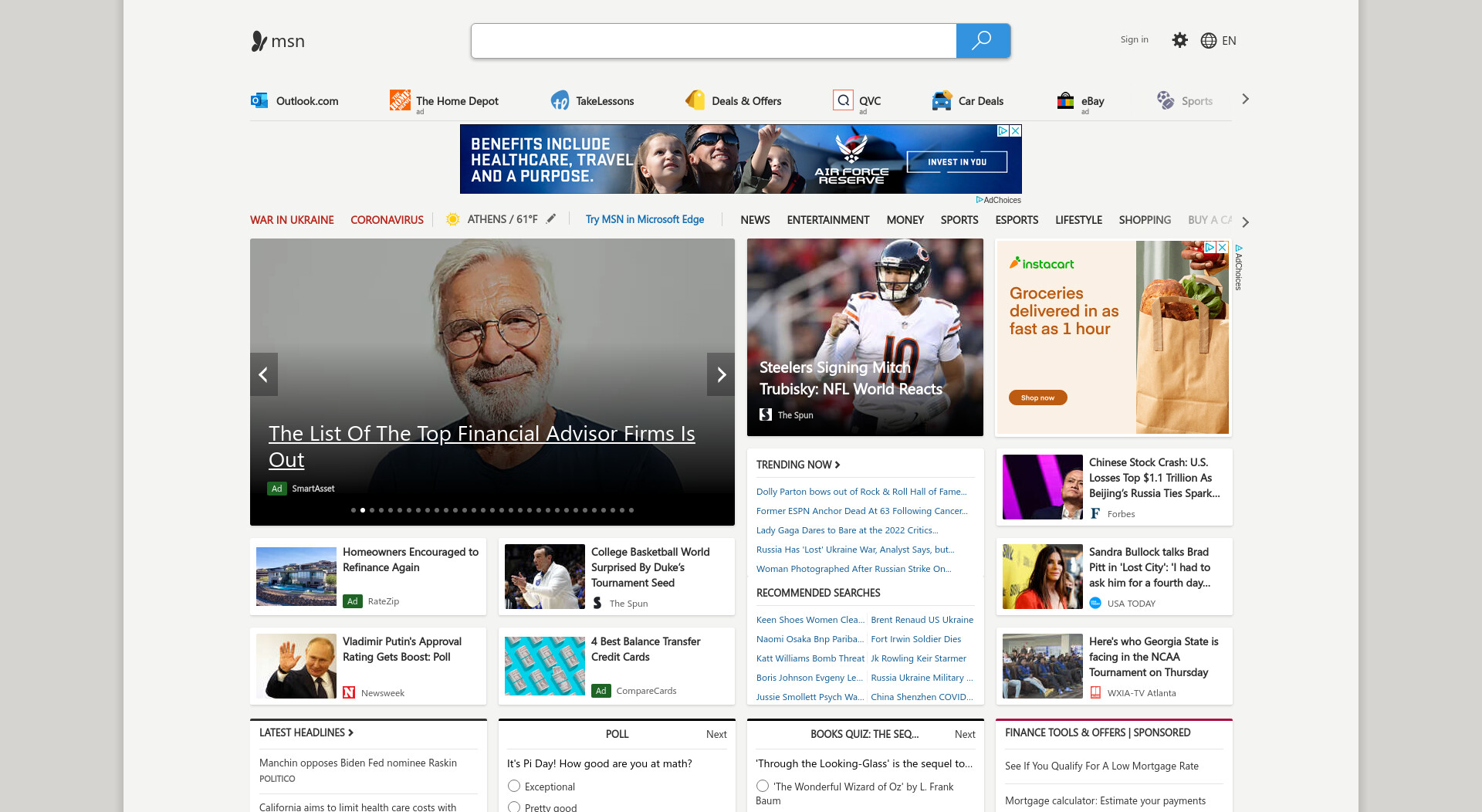
Task: Open the language globe icon
Action: 1209,41
